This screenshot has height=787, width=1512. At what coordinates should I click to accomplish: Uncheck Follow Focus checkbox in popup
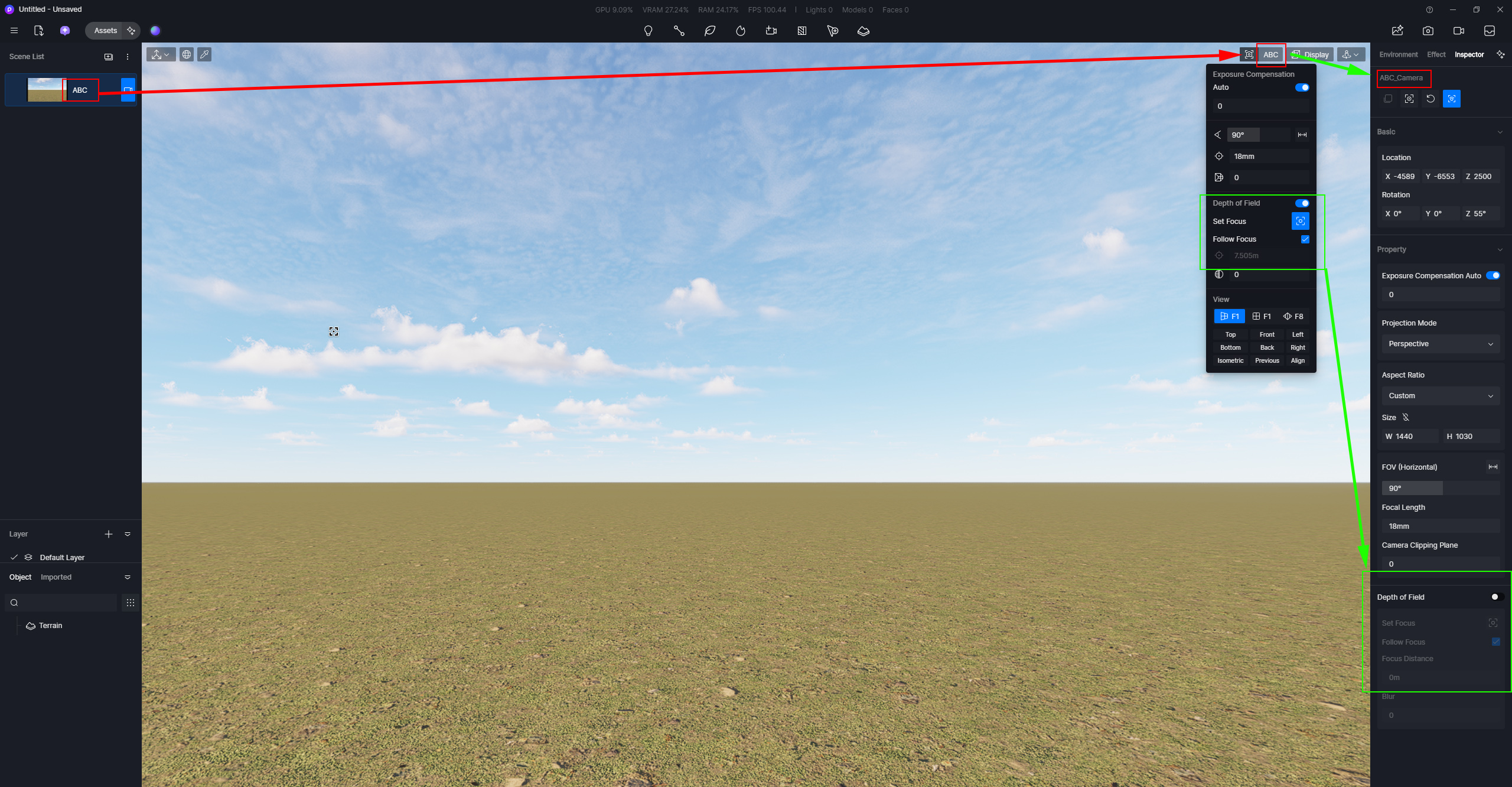pyautogui.click(x=1305, y=239)
